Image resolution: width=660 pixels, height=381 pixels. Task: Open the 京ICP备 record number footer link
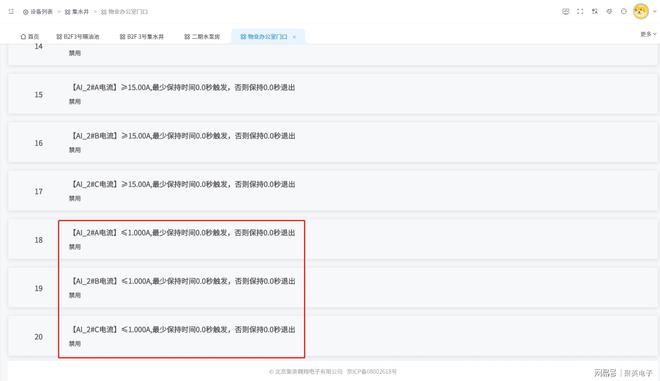click(372, 372)
